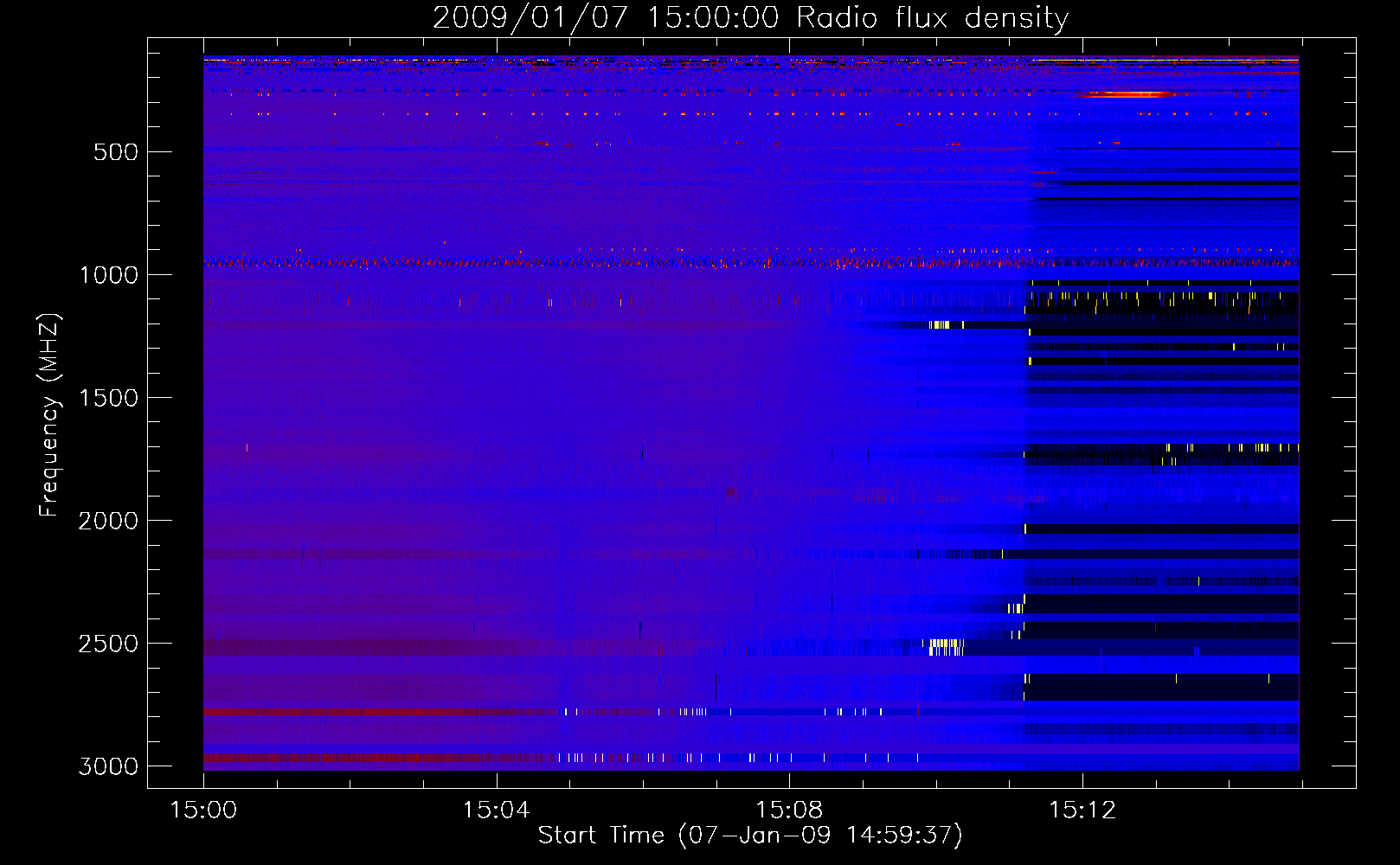1400x865 pixels.
Task: Click the 15:12 time tick label
Action: (x=1082, y=811)
